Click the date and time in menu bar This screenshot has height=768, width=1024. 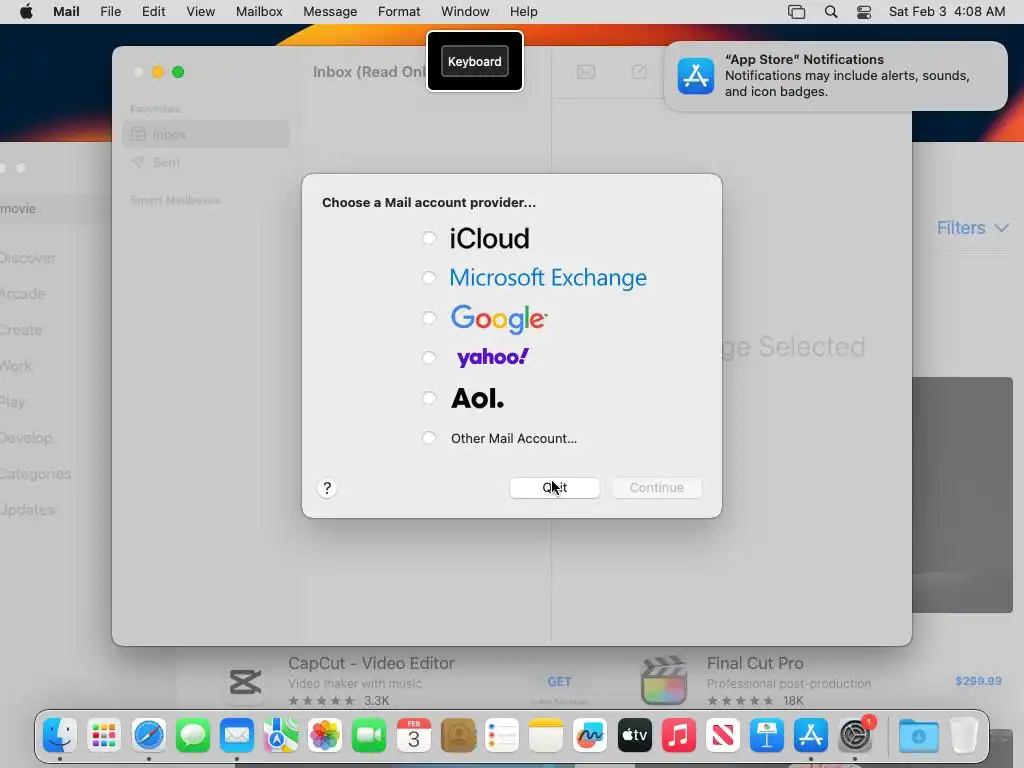tap(947, 12)
